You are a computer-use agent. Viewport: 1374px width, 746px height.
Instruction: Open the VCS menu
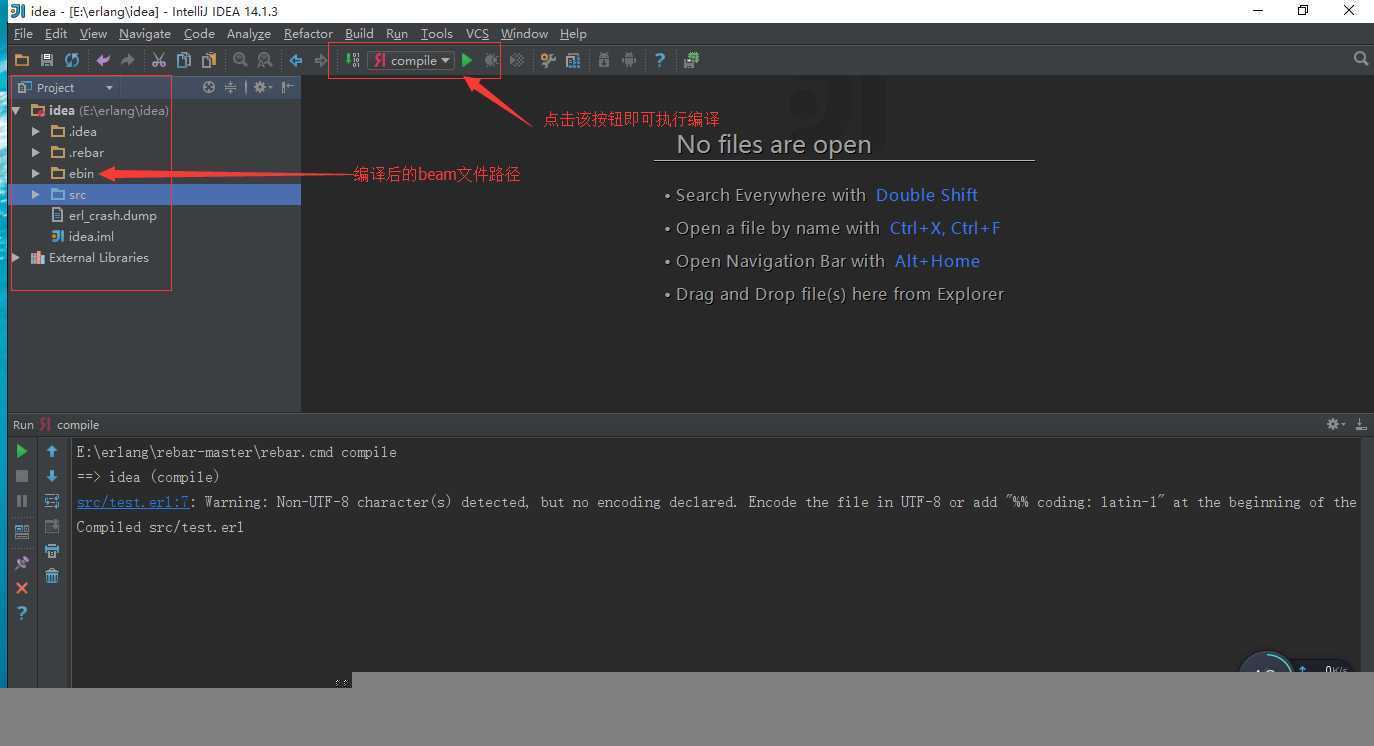[x=477, y=34]
